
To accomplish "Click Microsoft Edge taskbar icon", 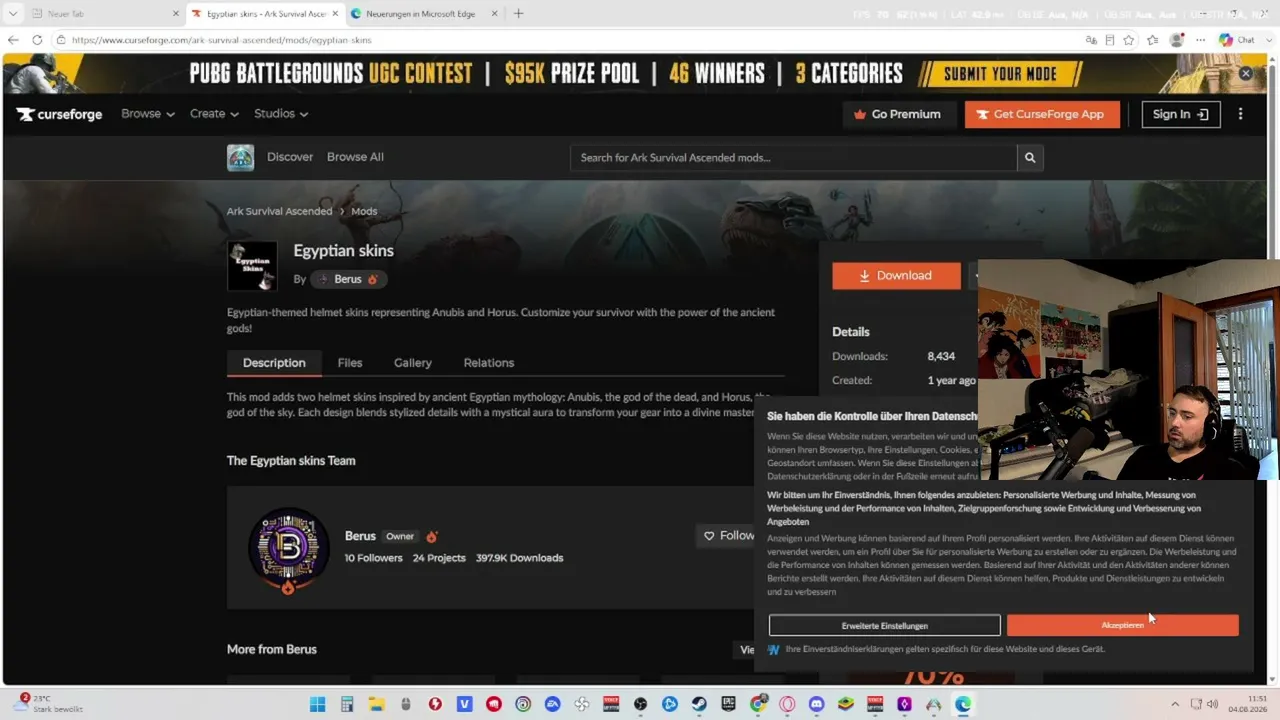I will [x=963, y=704].
